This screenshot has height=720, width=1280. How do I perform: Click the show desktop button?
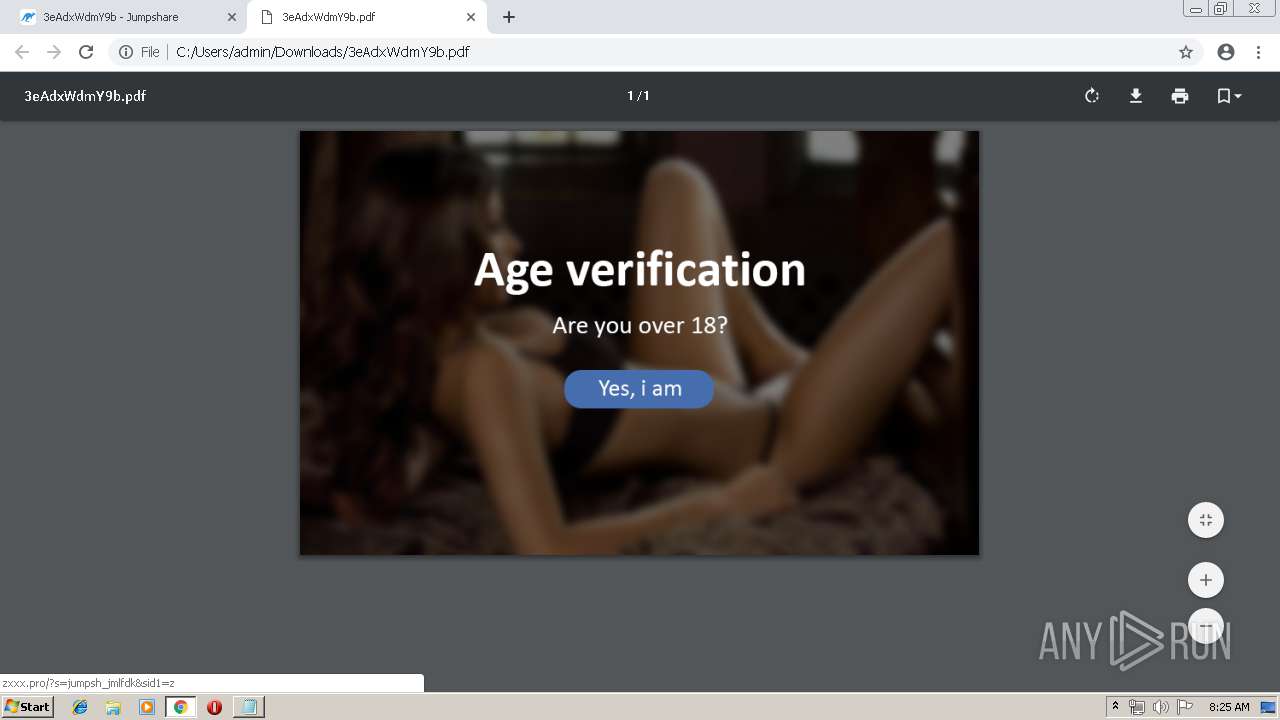tap(1269, 707)
